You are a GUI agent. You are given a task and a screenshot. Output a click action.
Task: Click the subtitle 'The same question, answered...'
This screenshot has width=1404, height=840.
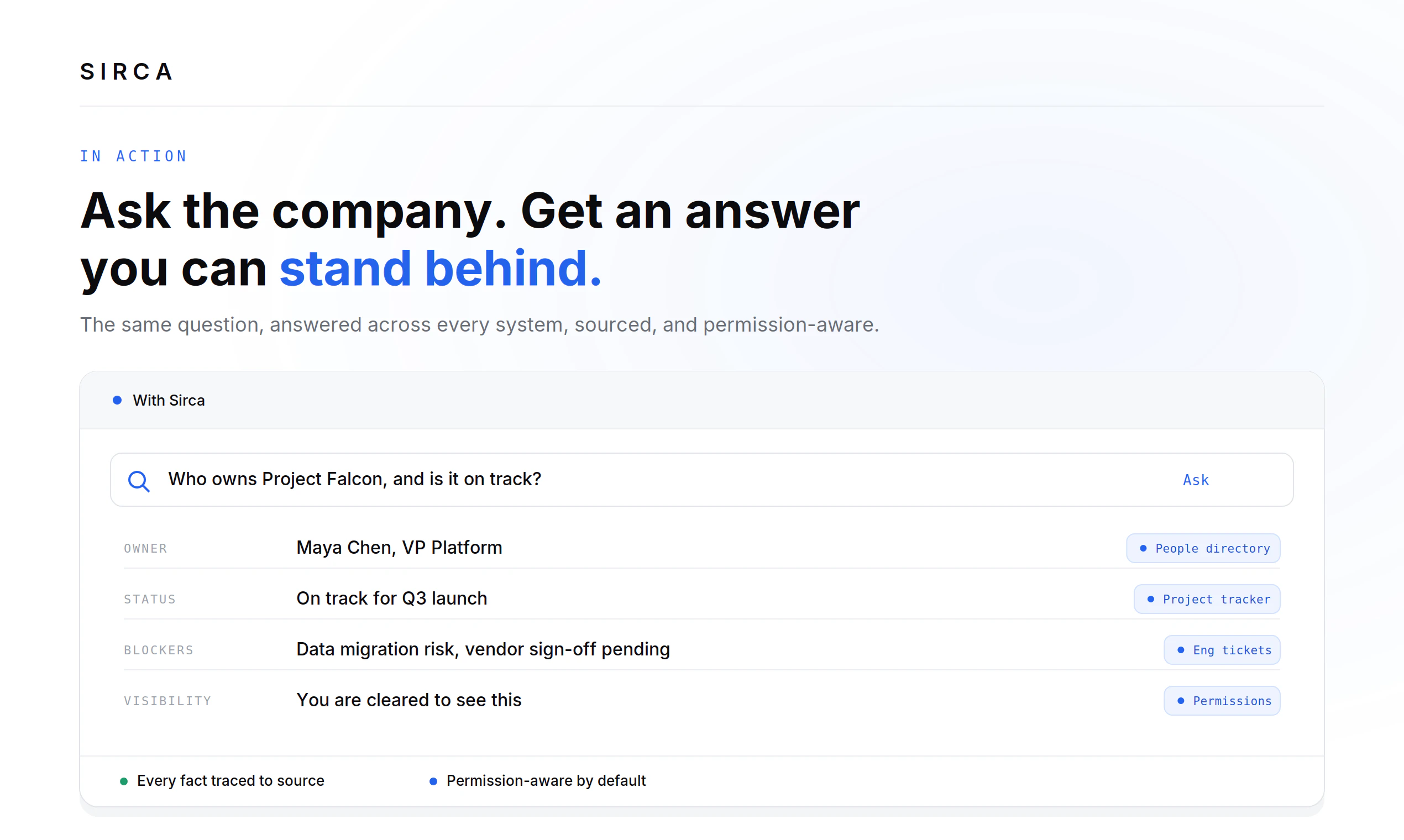pos(479,324)
